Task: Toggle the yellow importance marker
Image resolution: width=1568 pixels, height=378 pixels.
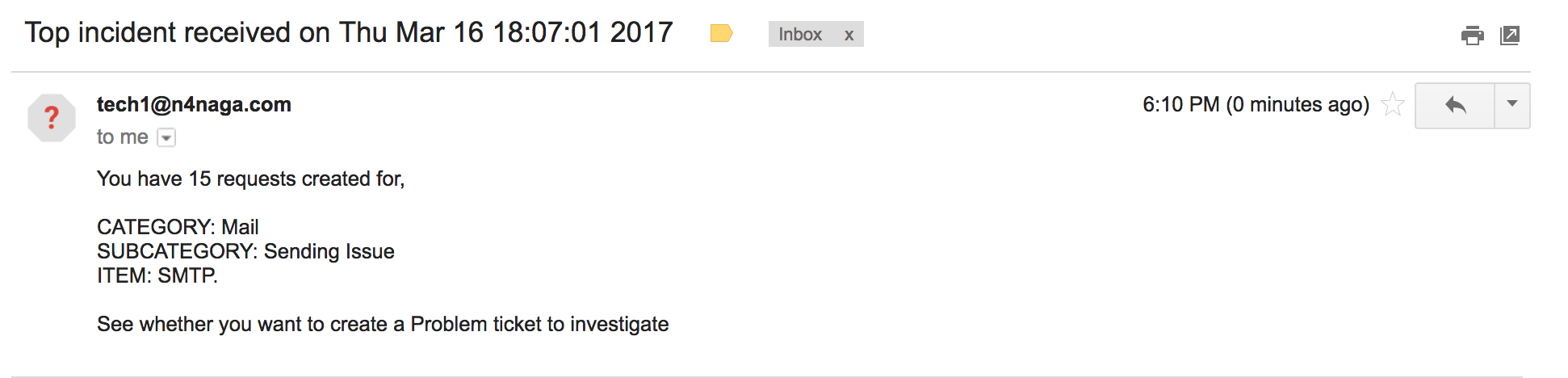Action: (721, 34)
